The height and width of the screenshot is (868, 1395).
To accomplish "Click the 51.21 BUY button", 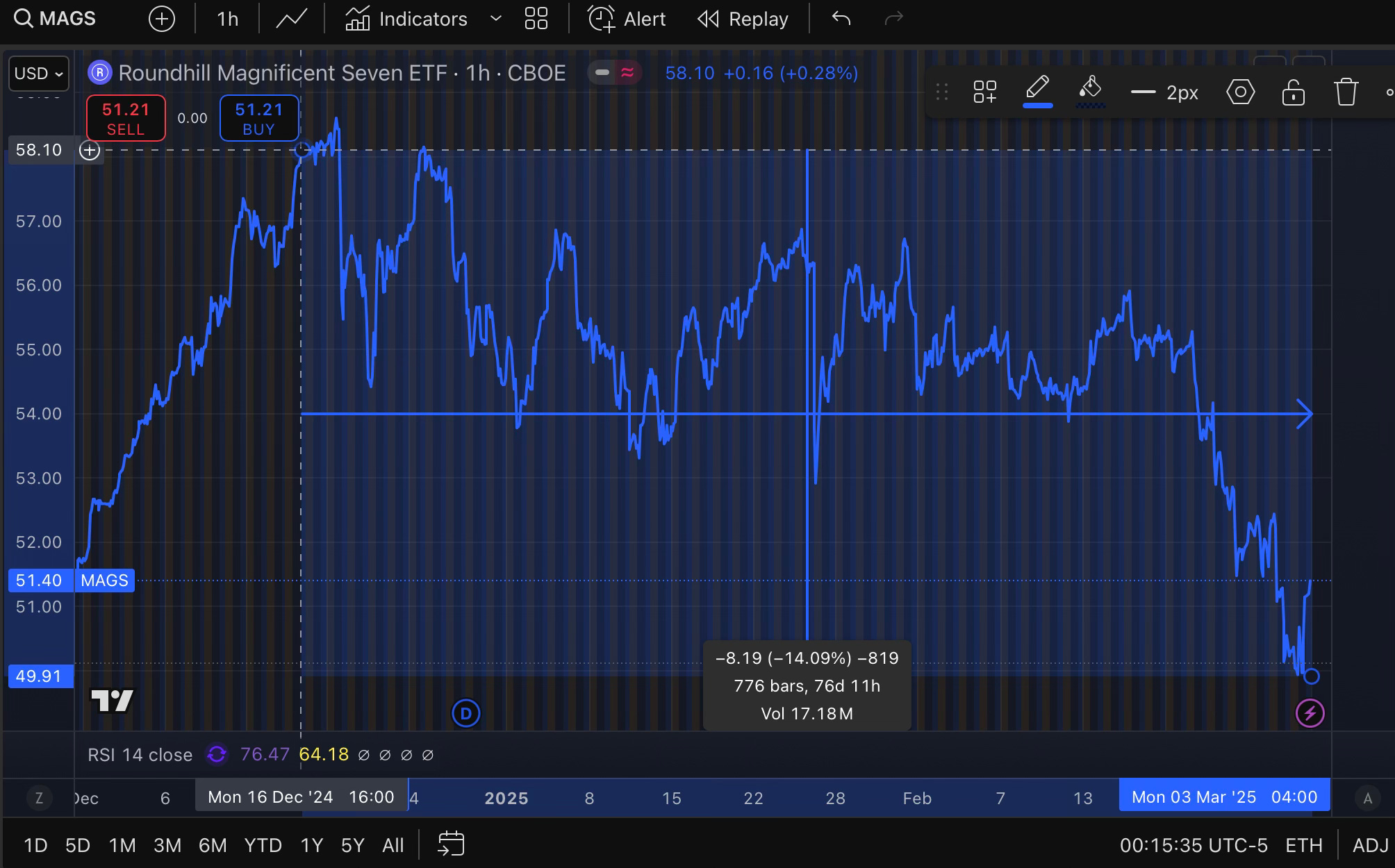I will 259,118.
